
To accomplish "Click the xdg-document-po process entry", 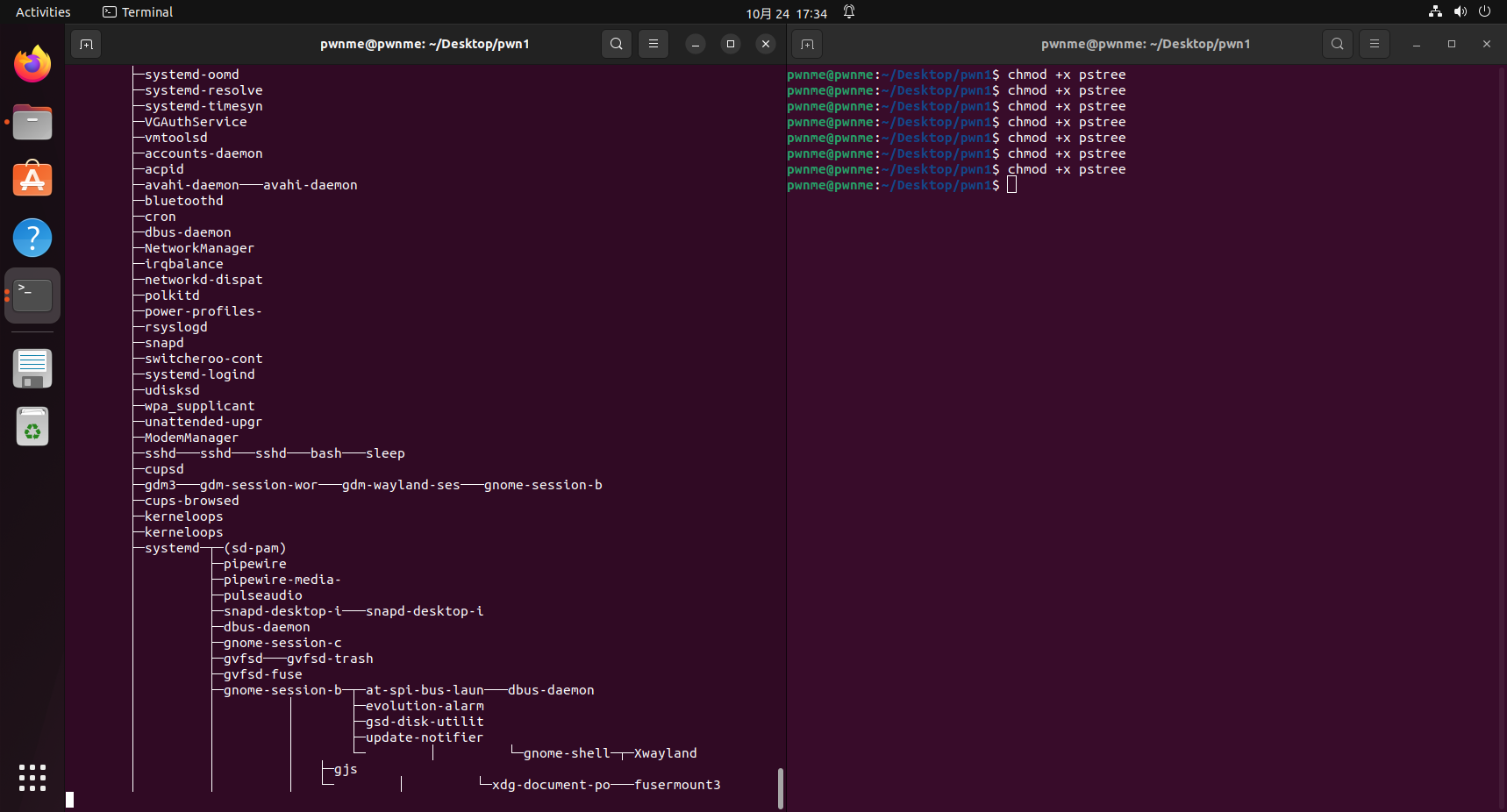I will click(x=551, y=785).
